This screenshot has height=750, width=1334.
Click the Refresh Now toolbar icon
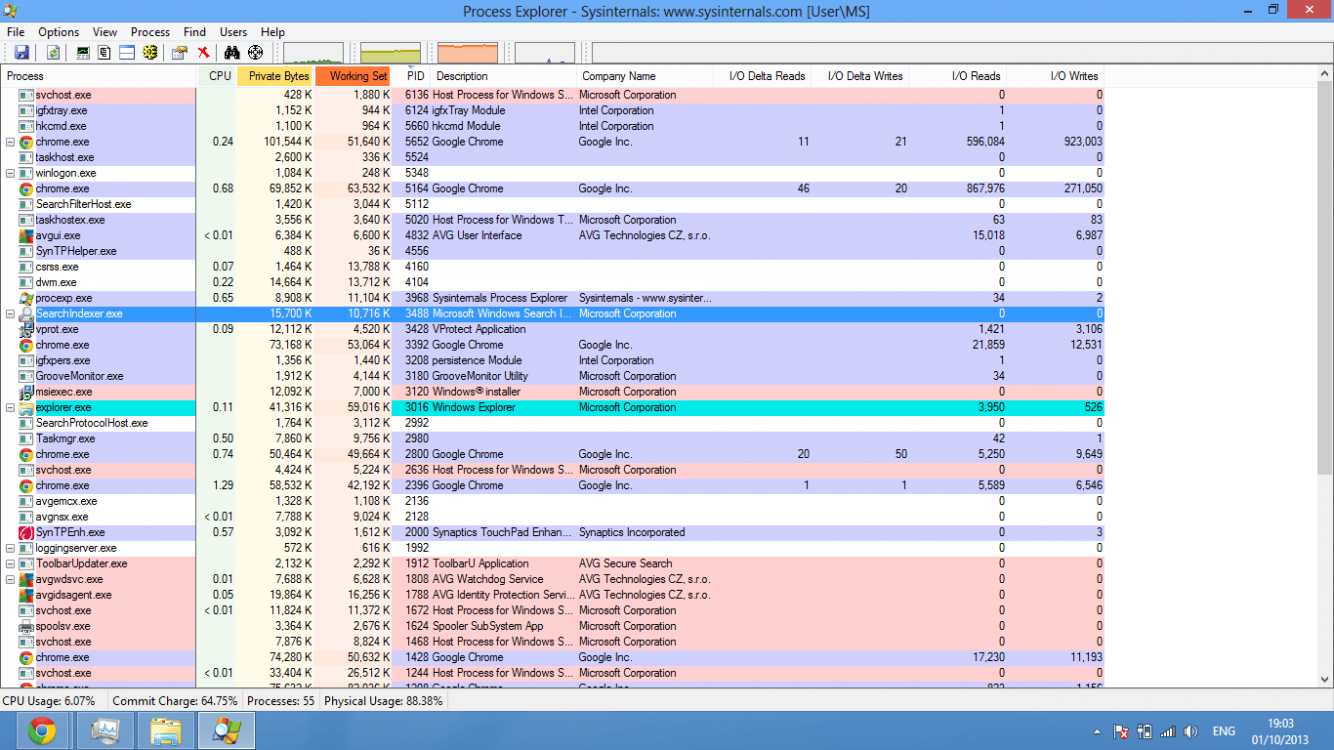(x=52, y=53)
